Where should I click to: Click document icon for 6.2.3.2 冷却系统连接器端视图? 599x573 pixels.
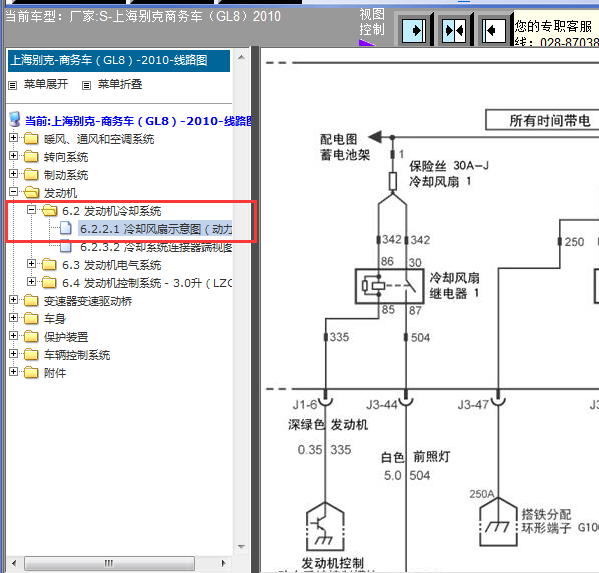tap(66, 246)
